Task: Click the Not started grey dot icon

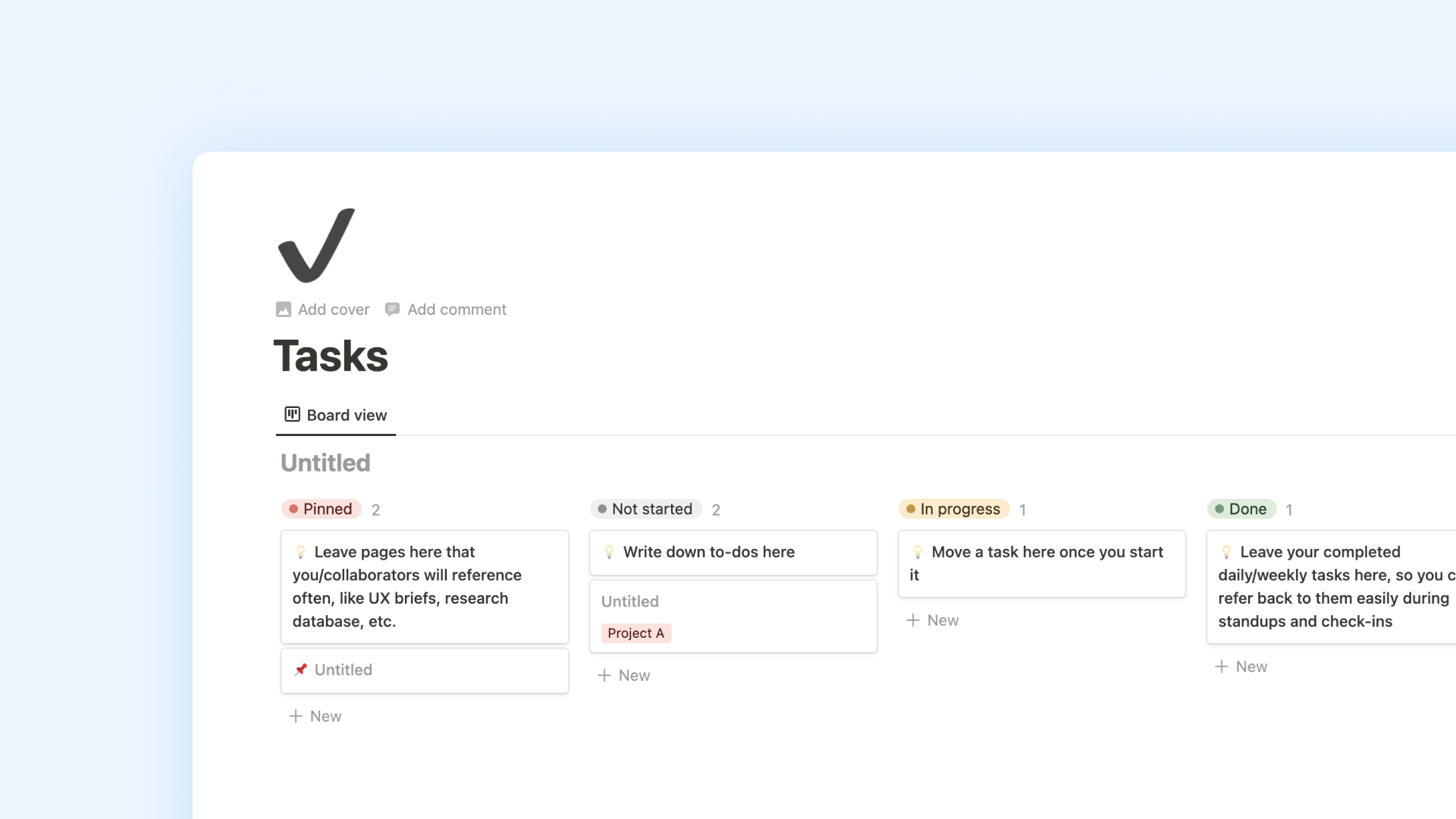Action: (600, 509)
